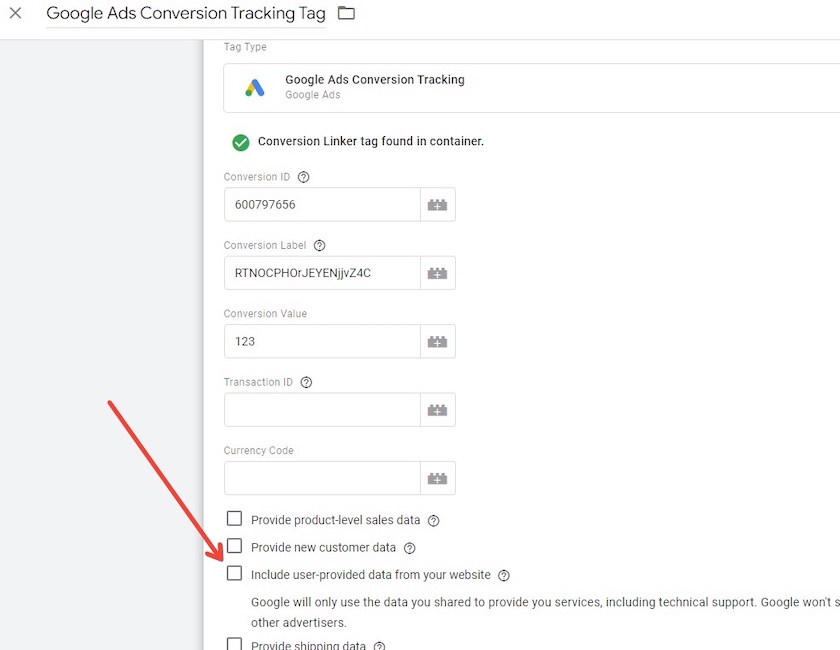Enable Provide product-level sales data checkbox
The image size is (840, 650).
[x=235, y=519]
